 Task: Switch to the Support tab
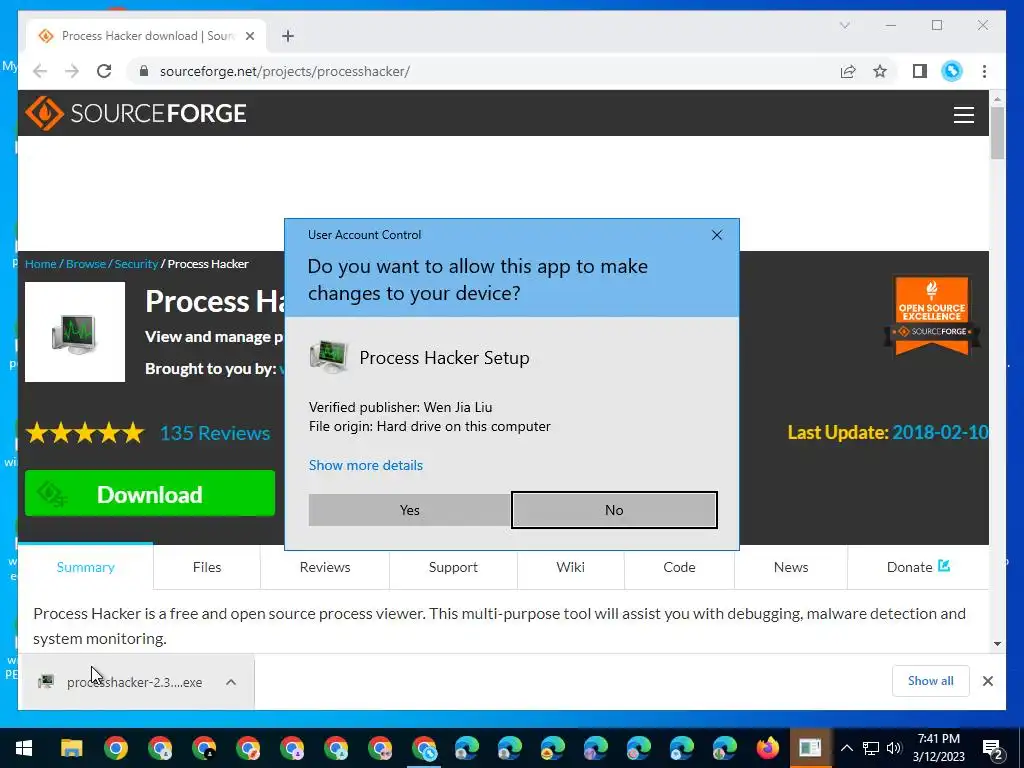(x=453, y=567)
